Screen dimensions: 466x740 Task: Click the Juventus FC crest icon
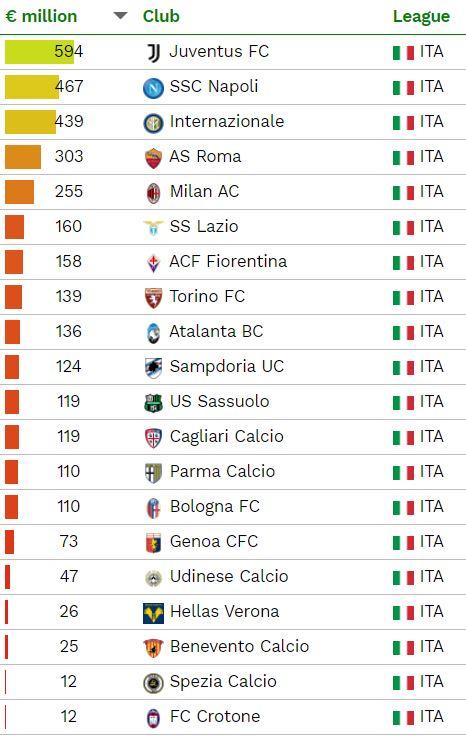click(x=153, y=52)
